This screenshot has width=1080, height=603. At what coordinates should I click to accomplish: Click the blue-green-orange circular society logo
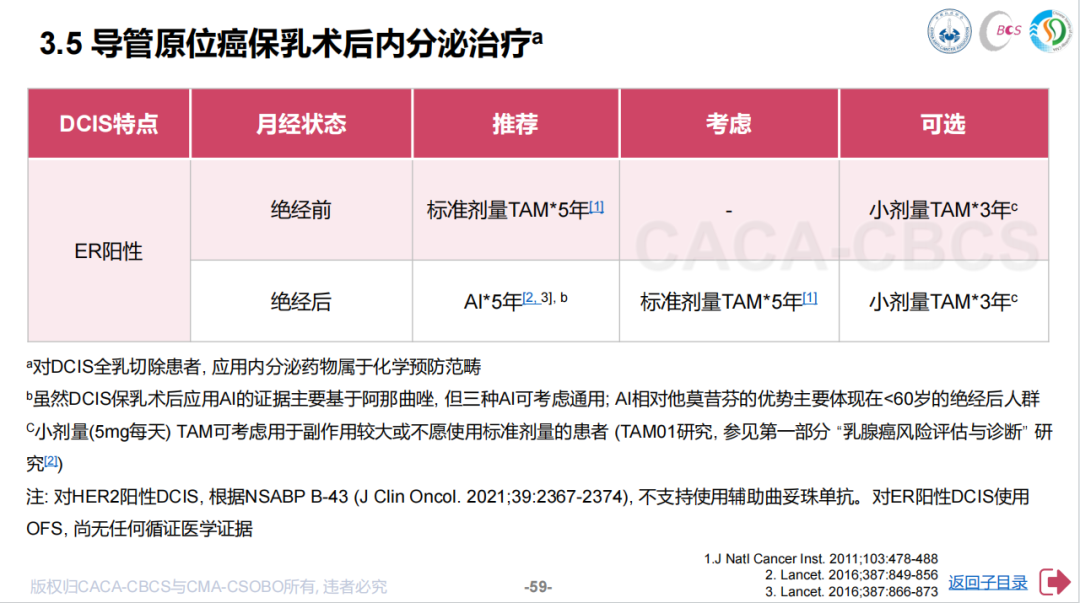1051,32
